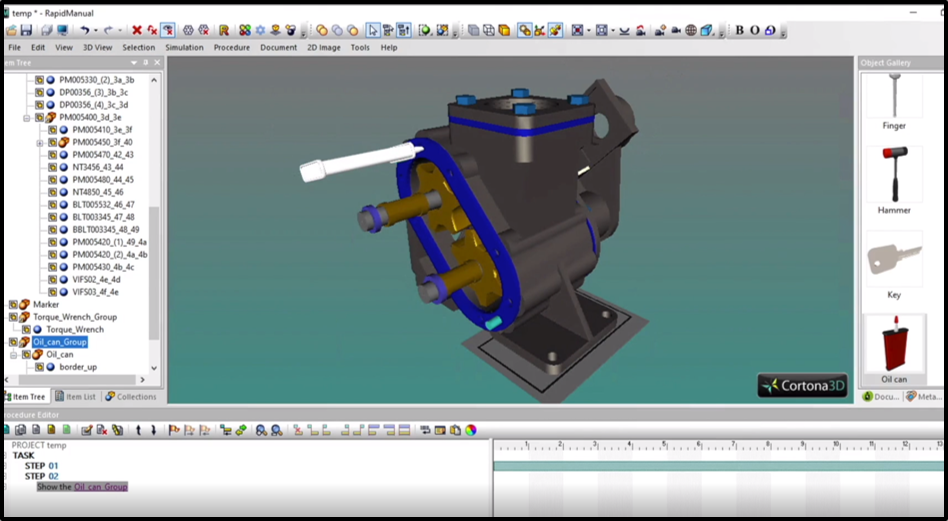Switch to the Collections tab
The height and width of the screenshot is (521, 948).
(131, 396)
